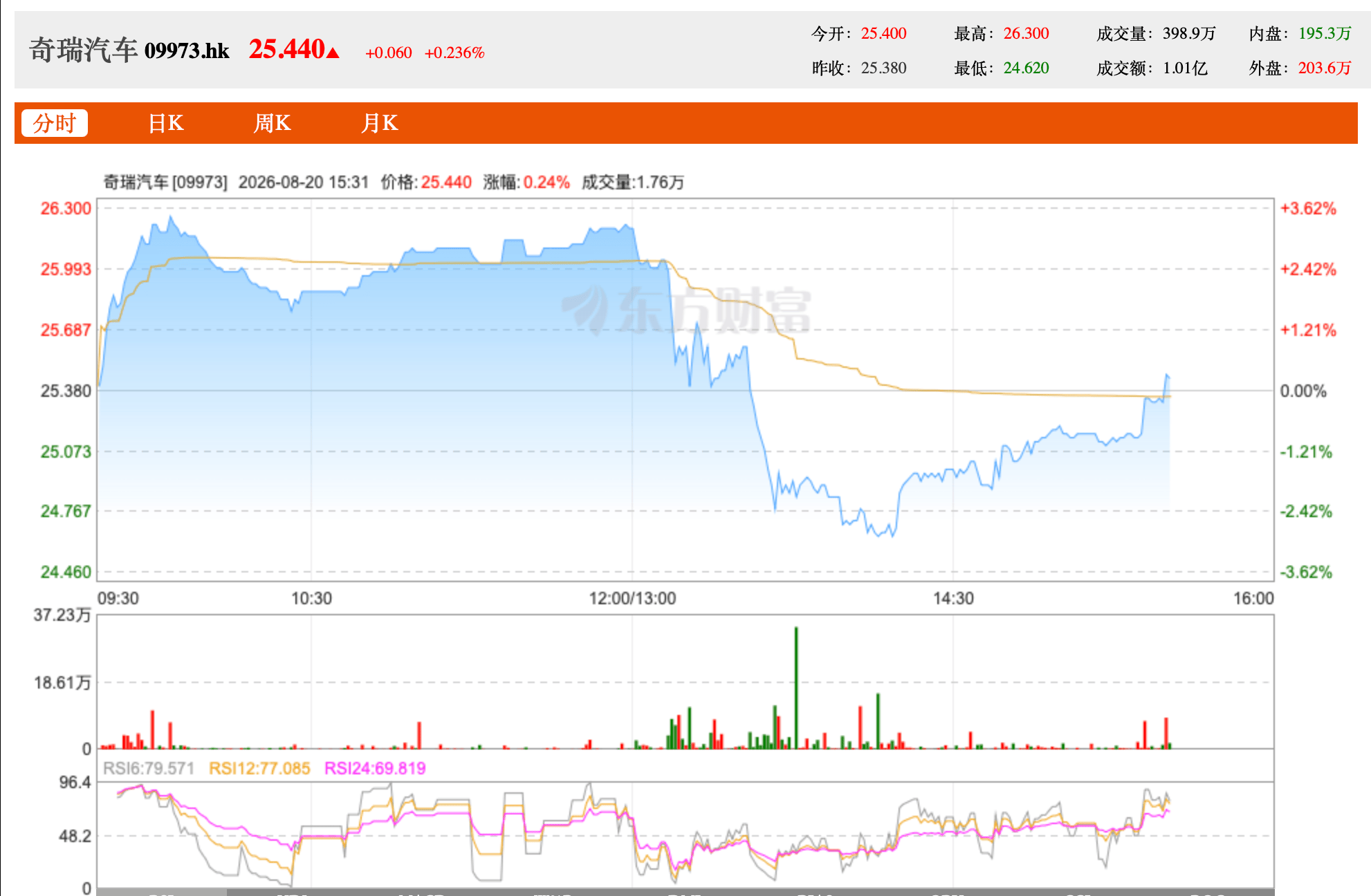This screenshot has height=896, width=1371.
Task: Click the 25.380 label on the price axis
Action: click(66, 391)
